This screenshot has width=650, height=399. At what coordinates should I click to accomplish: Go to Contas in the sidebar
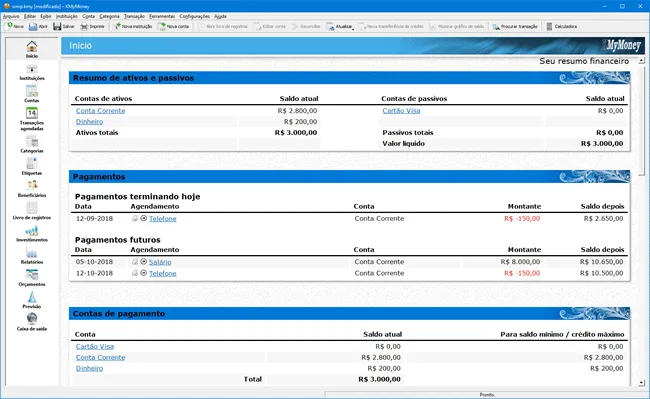[x=32, y=94]
